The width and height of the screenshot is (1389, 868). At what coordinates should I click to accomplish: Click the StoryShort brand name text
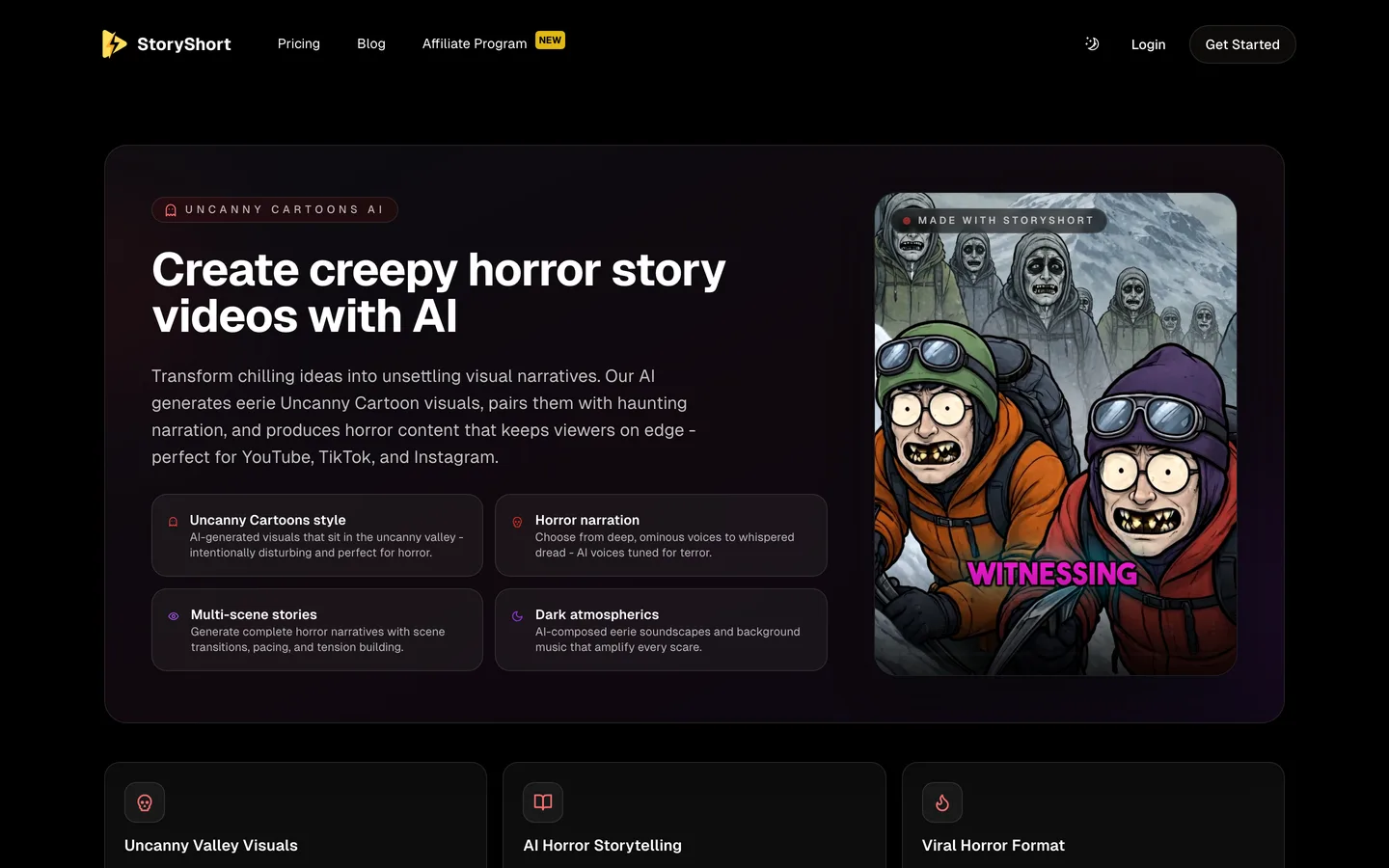(183, 44)
